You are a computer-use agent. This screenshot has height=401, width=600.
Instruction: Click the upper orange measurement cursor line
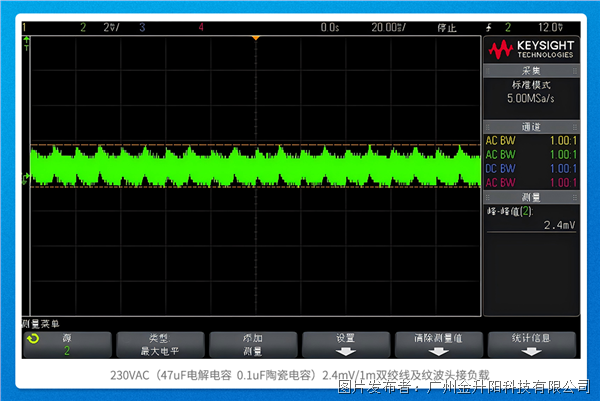[x=256, y=145]
